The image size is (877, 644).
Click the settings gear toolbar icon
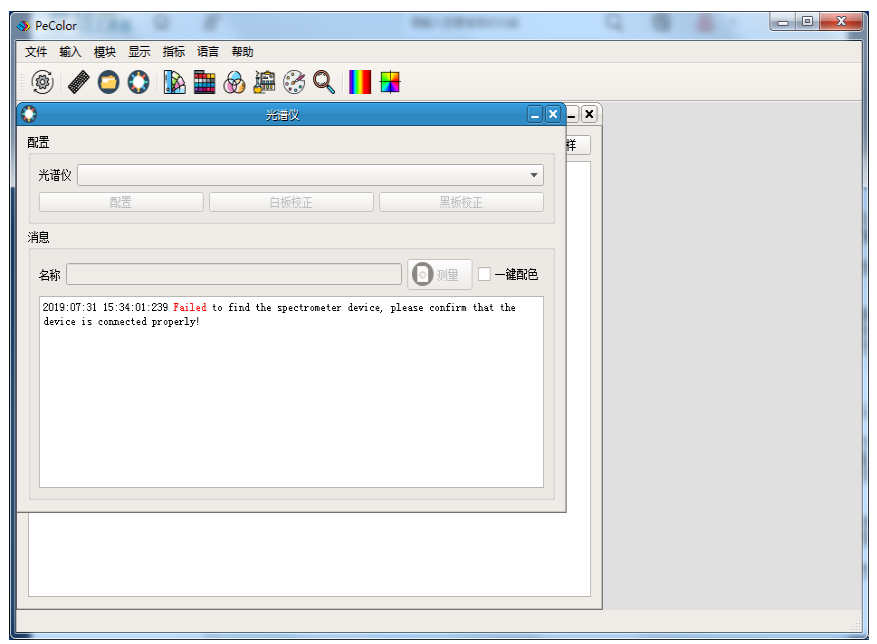(42, 82)
